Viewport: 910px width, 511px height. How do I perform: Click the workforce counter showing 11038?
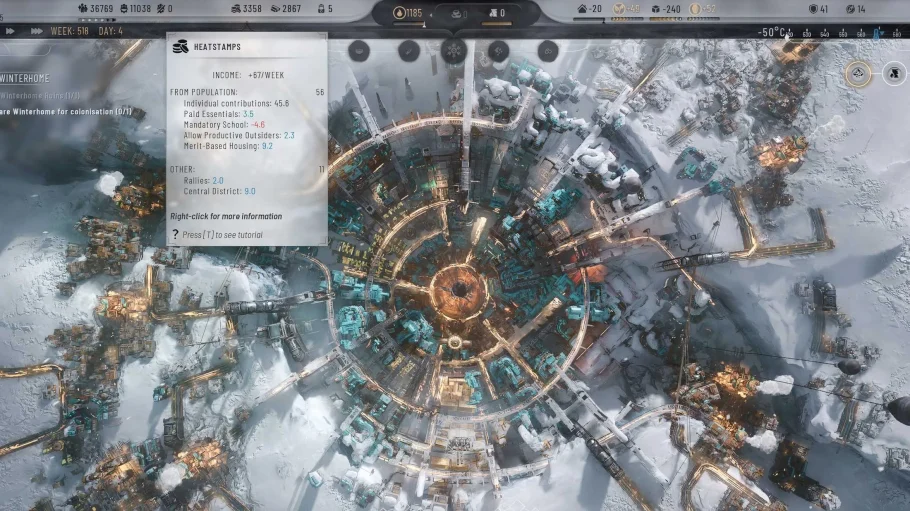pyautogui.click(x=135, y=9)
